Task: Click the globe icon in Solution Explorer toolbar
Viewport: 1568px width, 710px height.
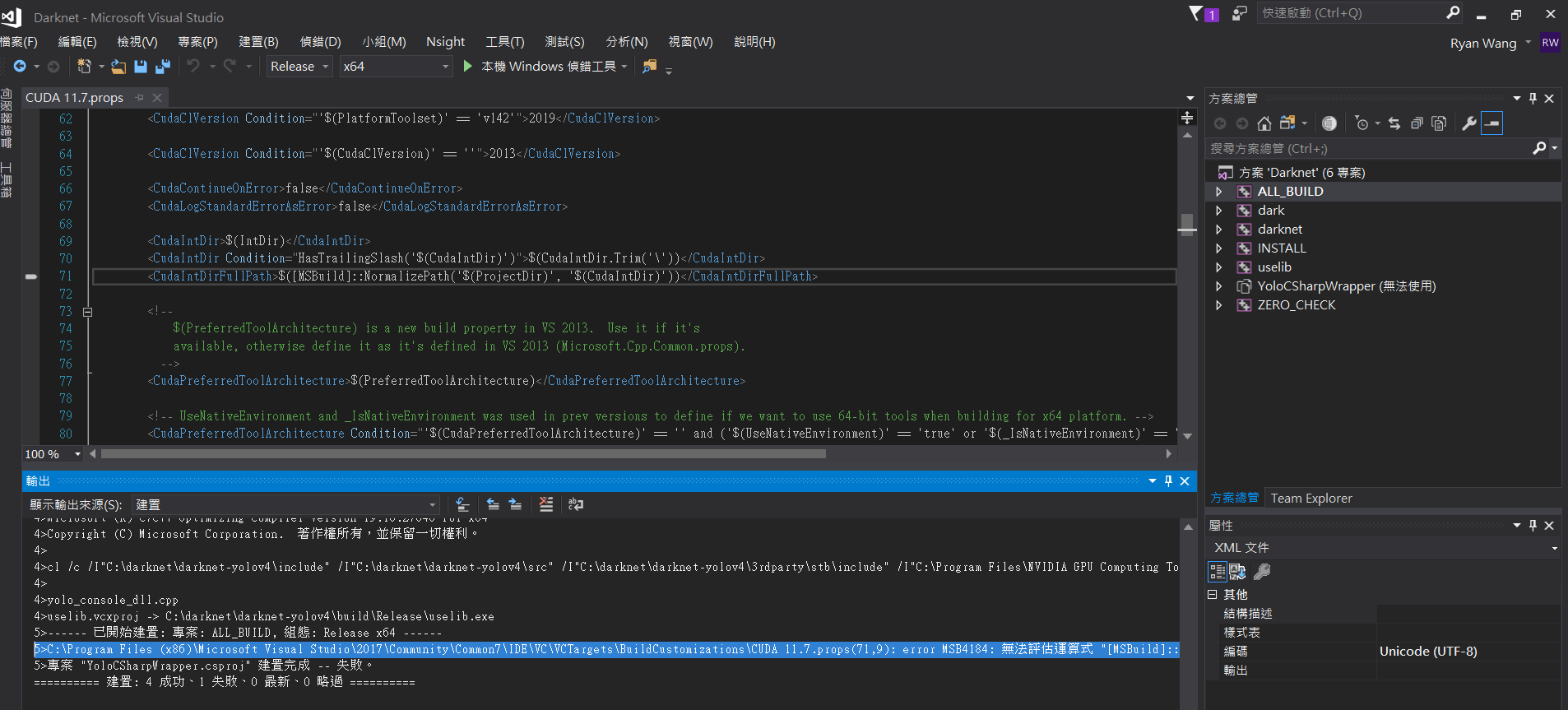Action: pos(1329,123)
